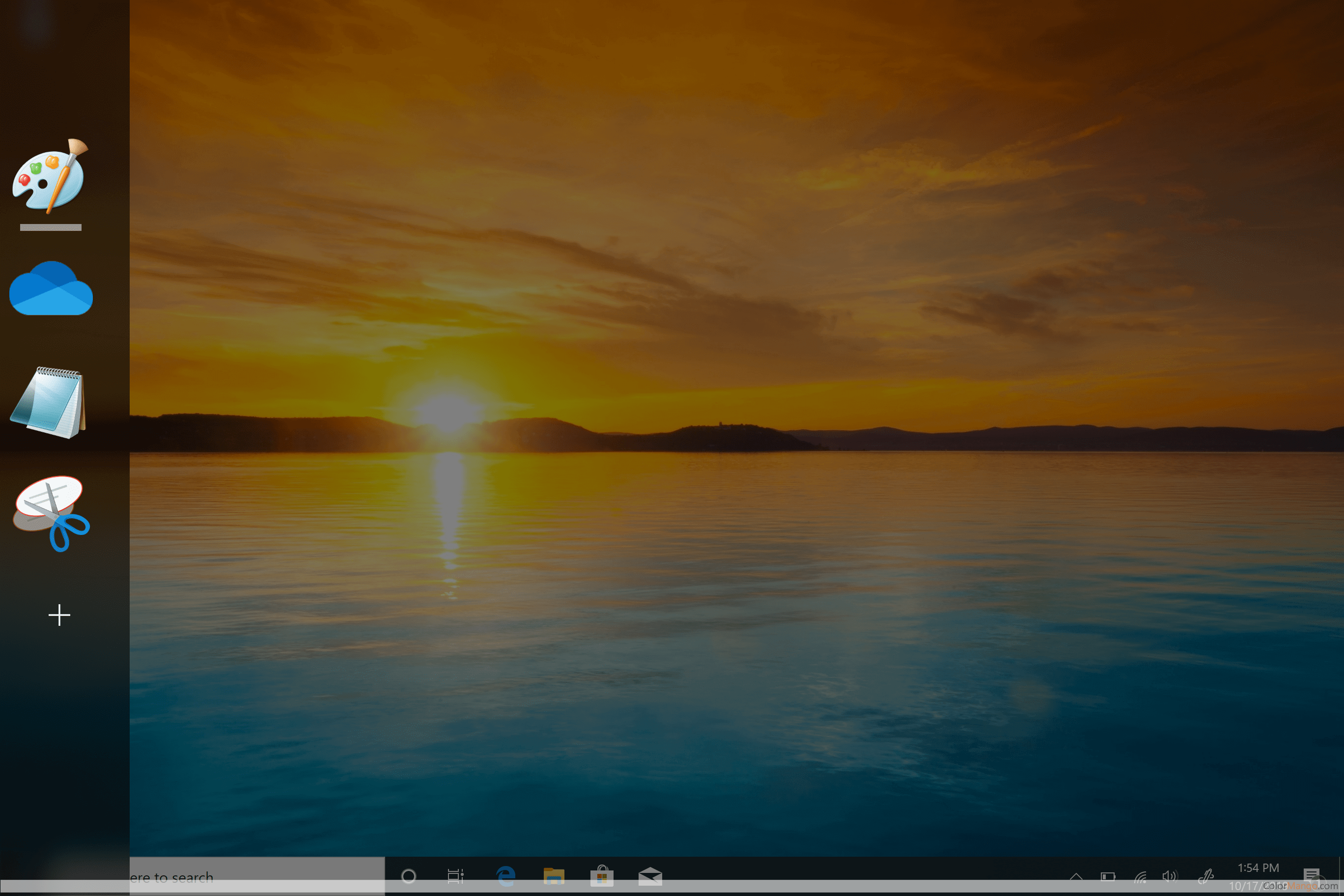Viewport: 1344px width, 896px height.
Task: Open Microsoft Store from the taskbar
Action: click(602, 875)
